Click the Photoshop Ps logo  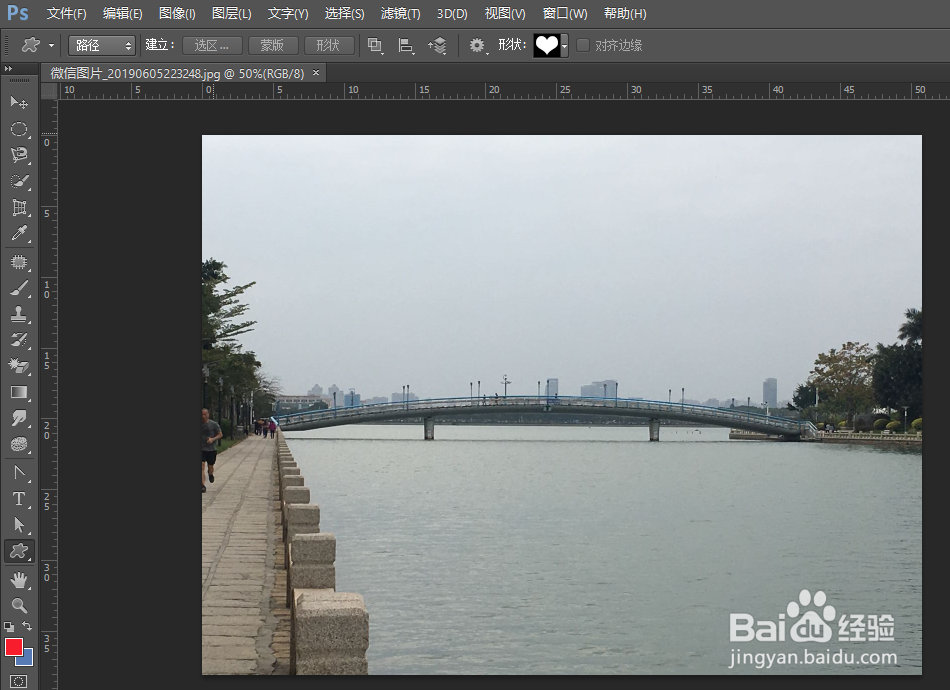(x=18, y=13)
